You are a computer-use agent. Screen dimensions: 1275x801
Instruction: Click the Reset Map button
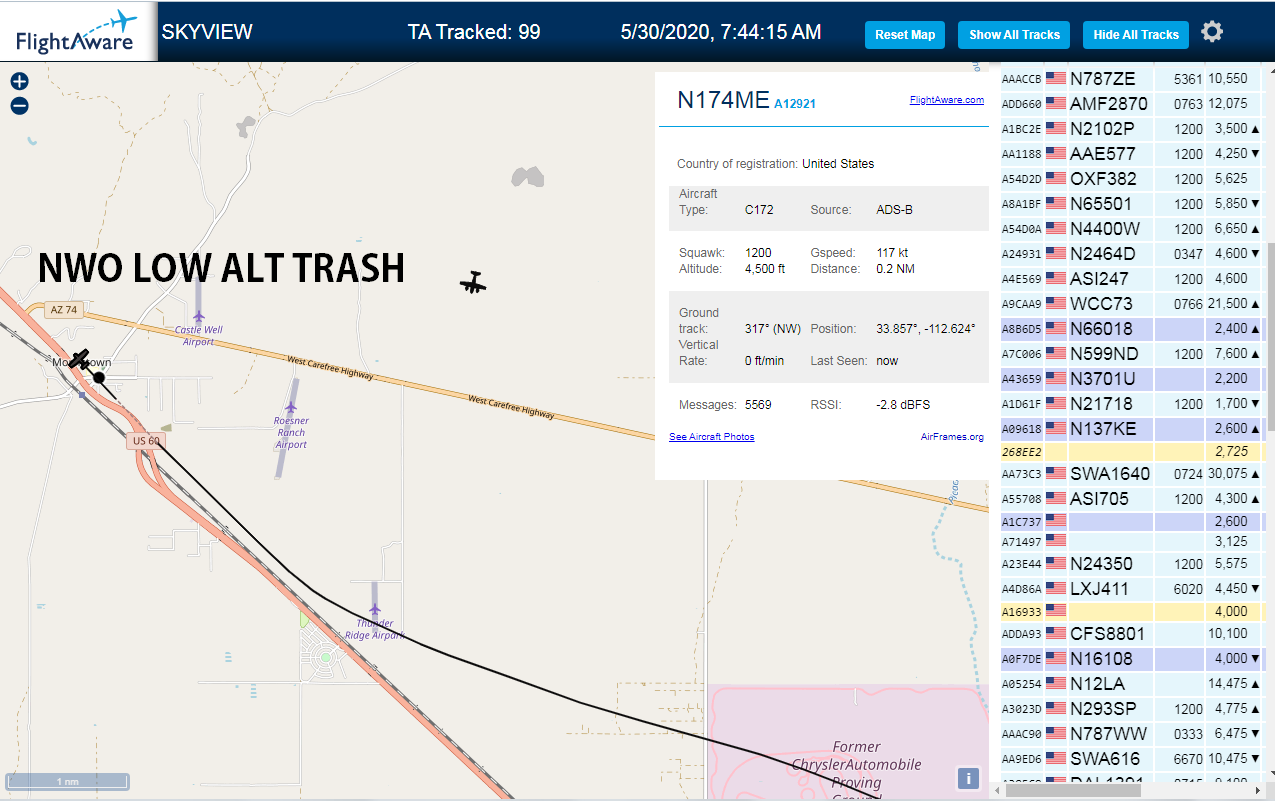905,34
